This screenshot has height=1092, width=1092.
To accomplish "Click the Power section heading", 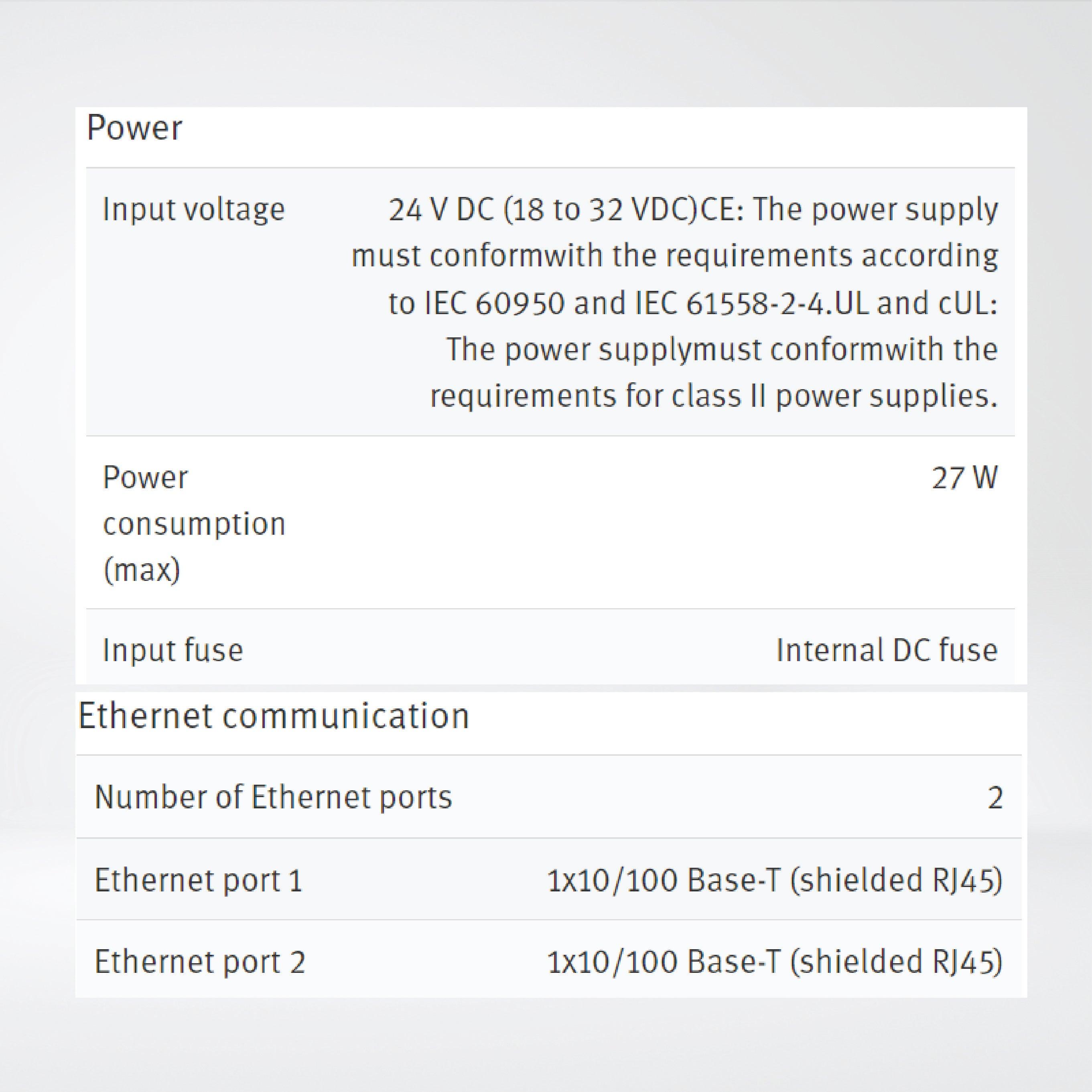I will 134,128.
